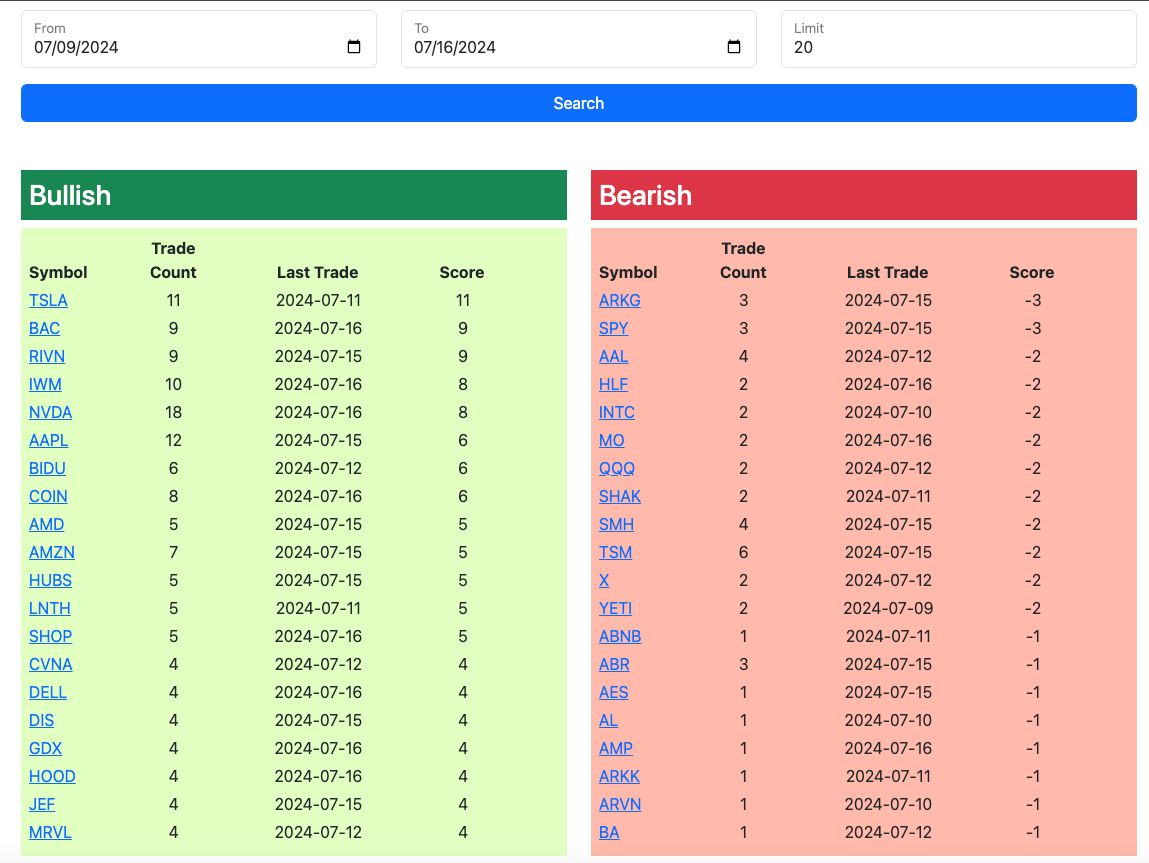This screenshot has height=863, width=1149.
Task: Click the Bearish table Symbol column header
Action: pos(629,273)
